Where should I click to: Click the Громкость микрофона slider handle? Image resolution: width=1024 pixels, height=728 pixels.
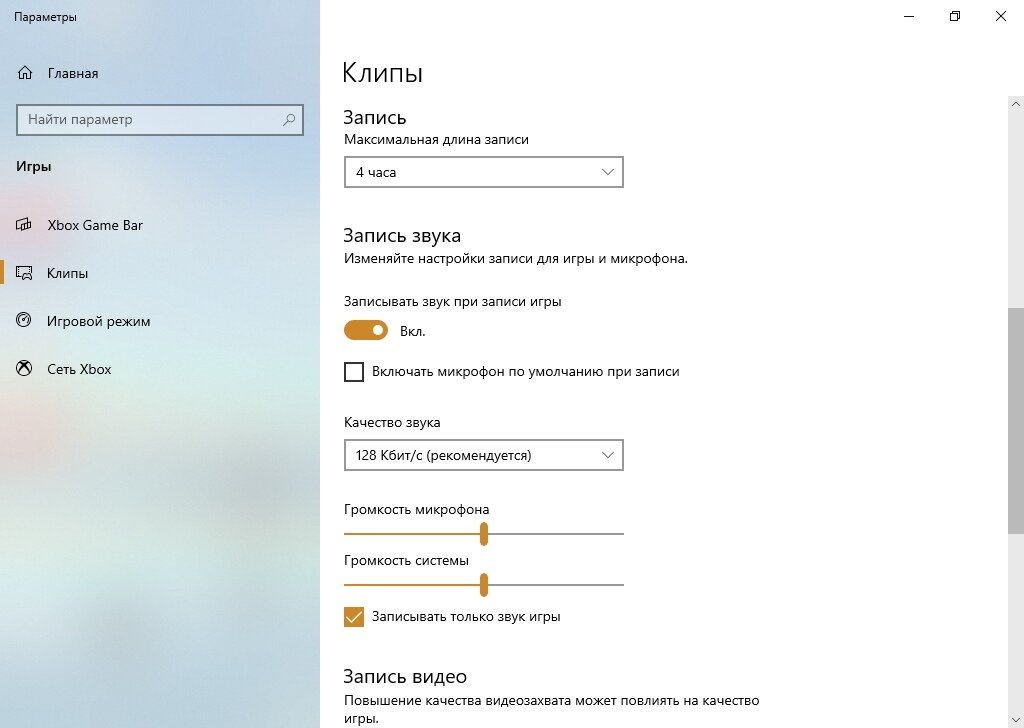click(x=484, y=533)
